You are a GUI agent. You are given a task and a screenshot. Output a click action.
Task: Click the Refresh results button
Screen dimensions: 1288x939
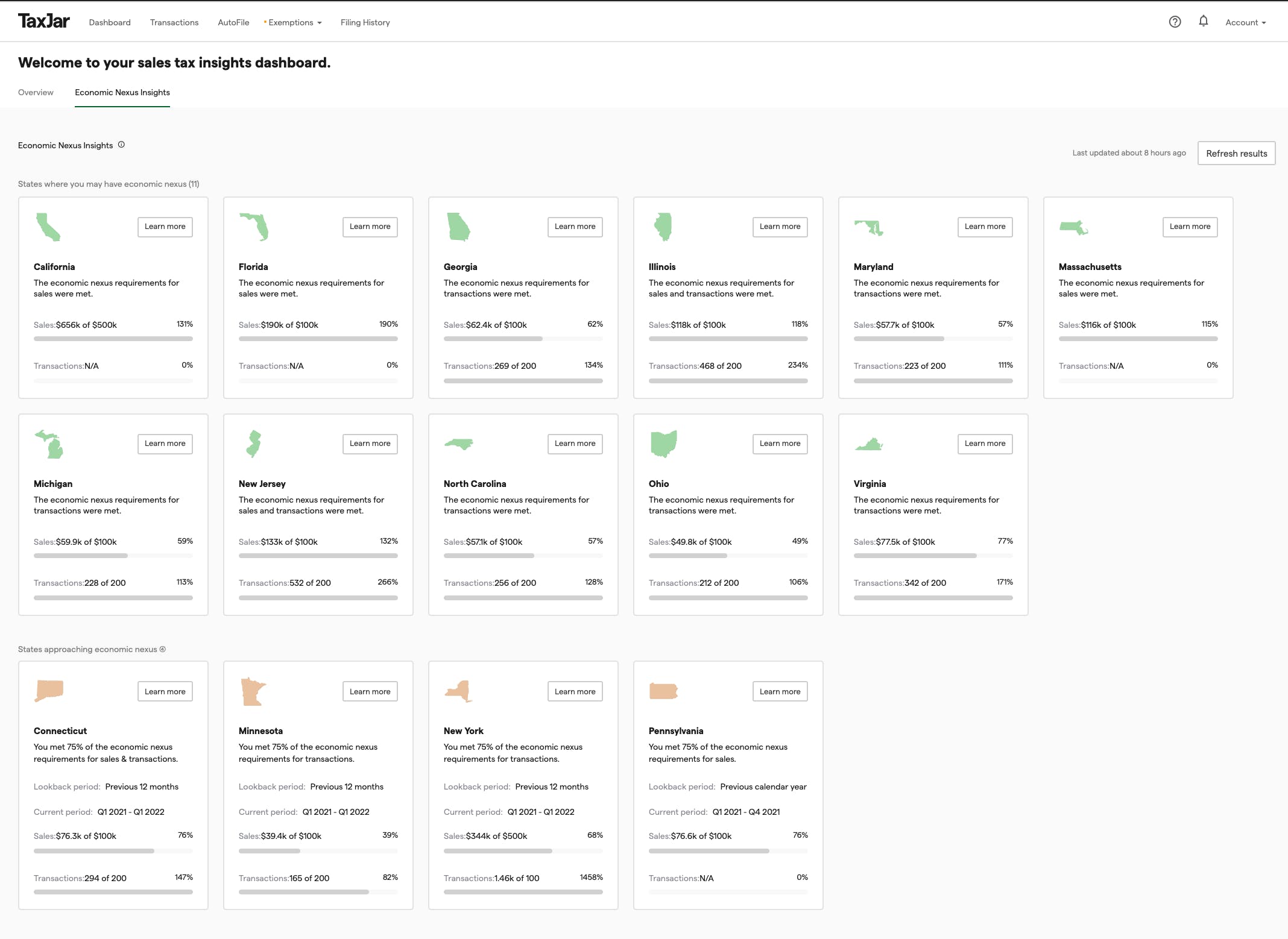coord(1236,153)
